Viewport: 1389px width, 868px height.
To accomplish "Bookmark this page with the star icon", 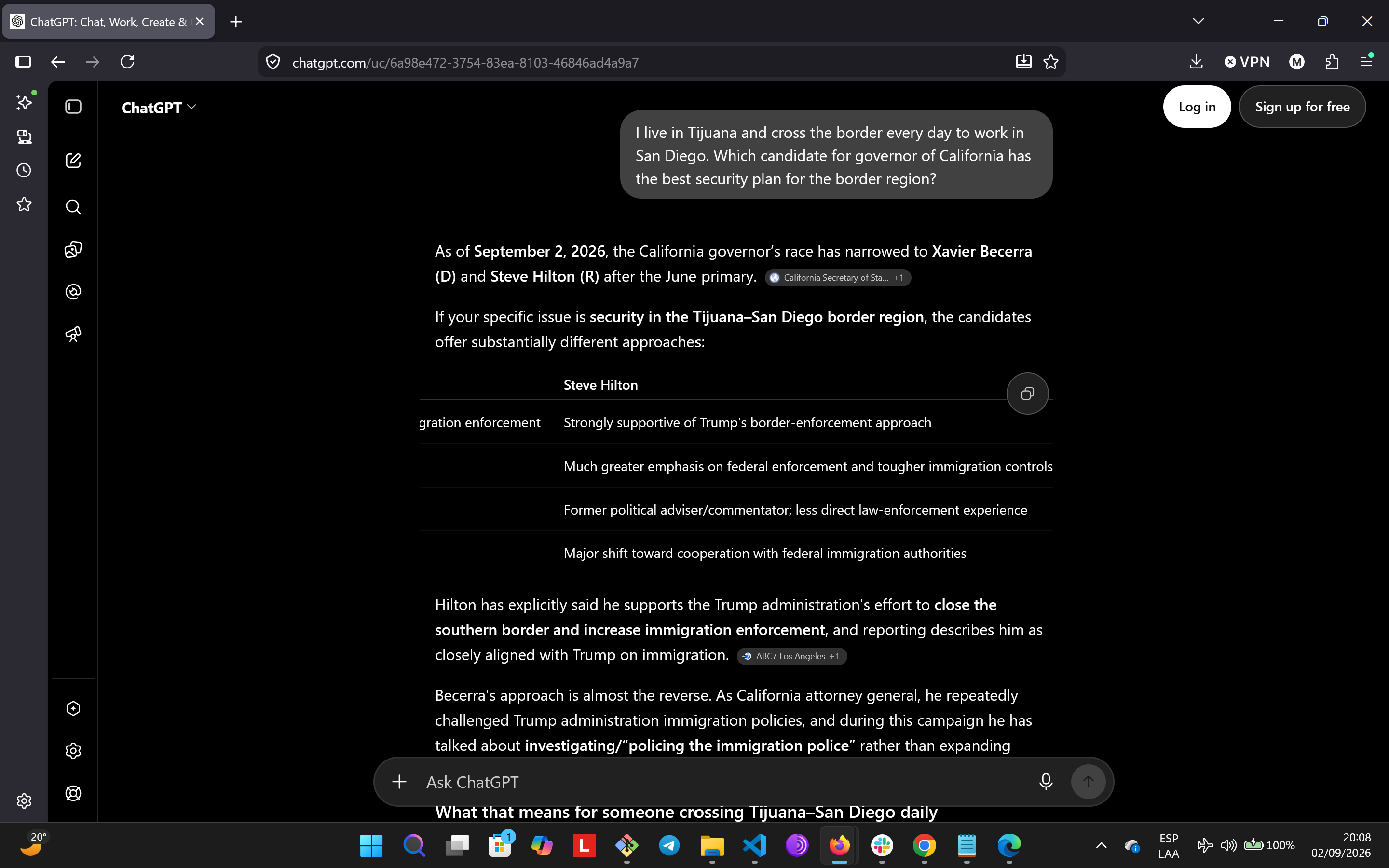I will [1051, 62].
